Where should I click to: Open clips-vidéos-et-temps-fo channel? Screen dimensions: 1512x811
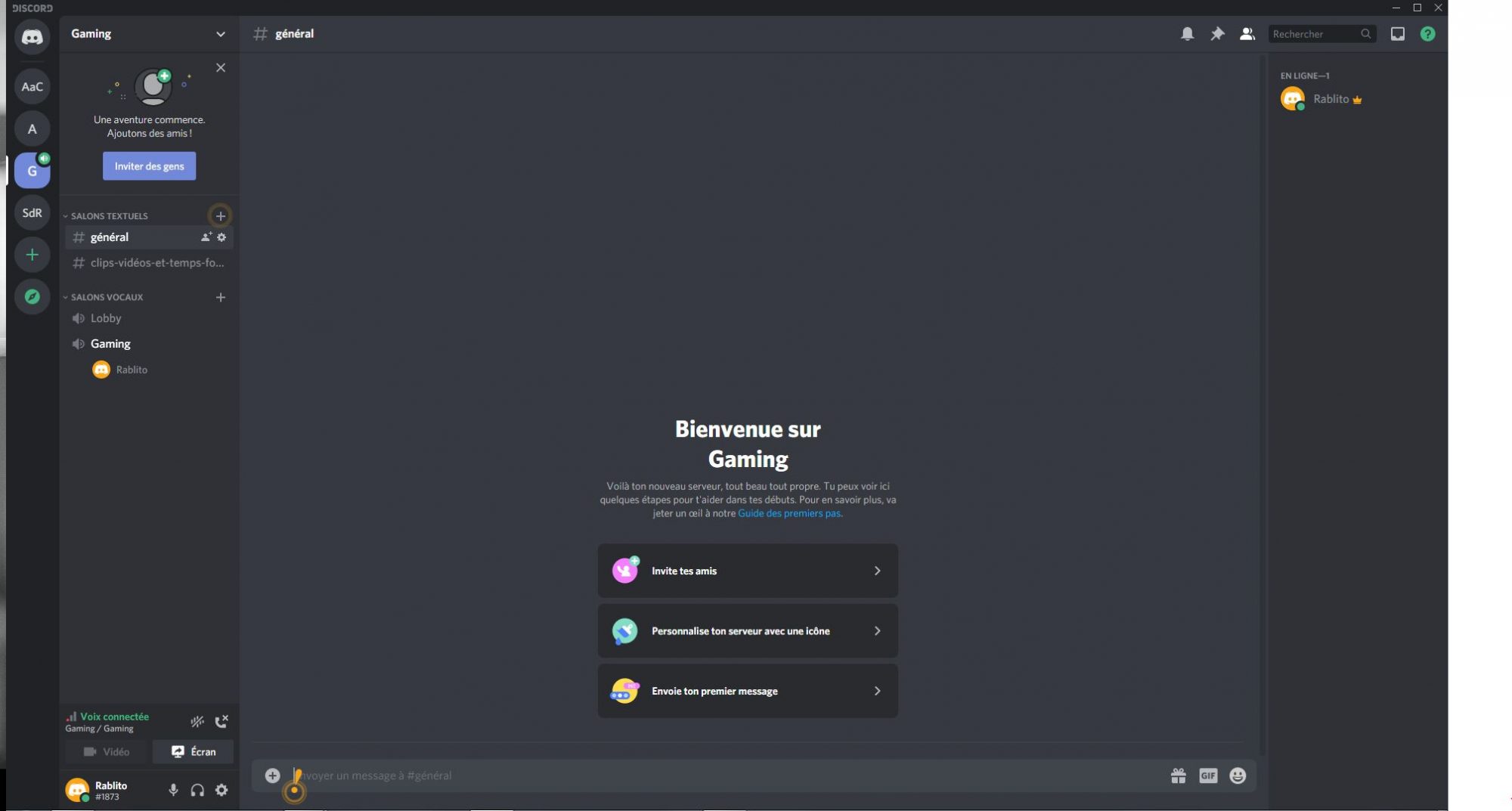(149, 263)
